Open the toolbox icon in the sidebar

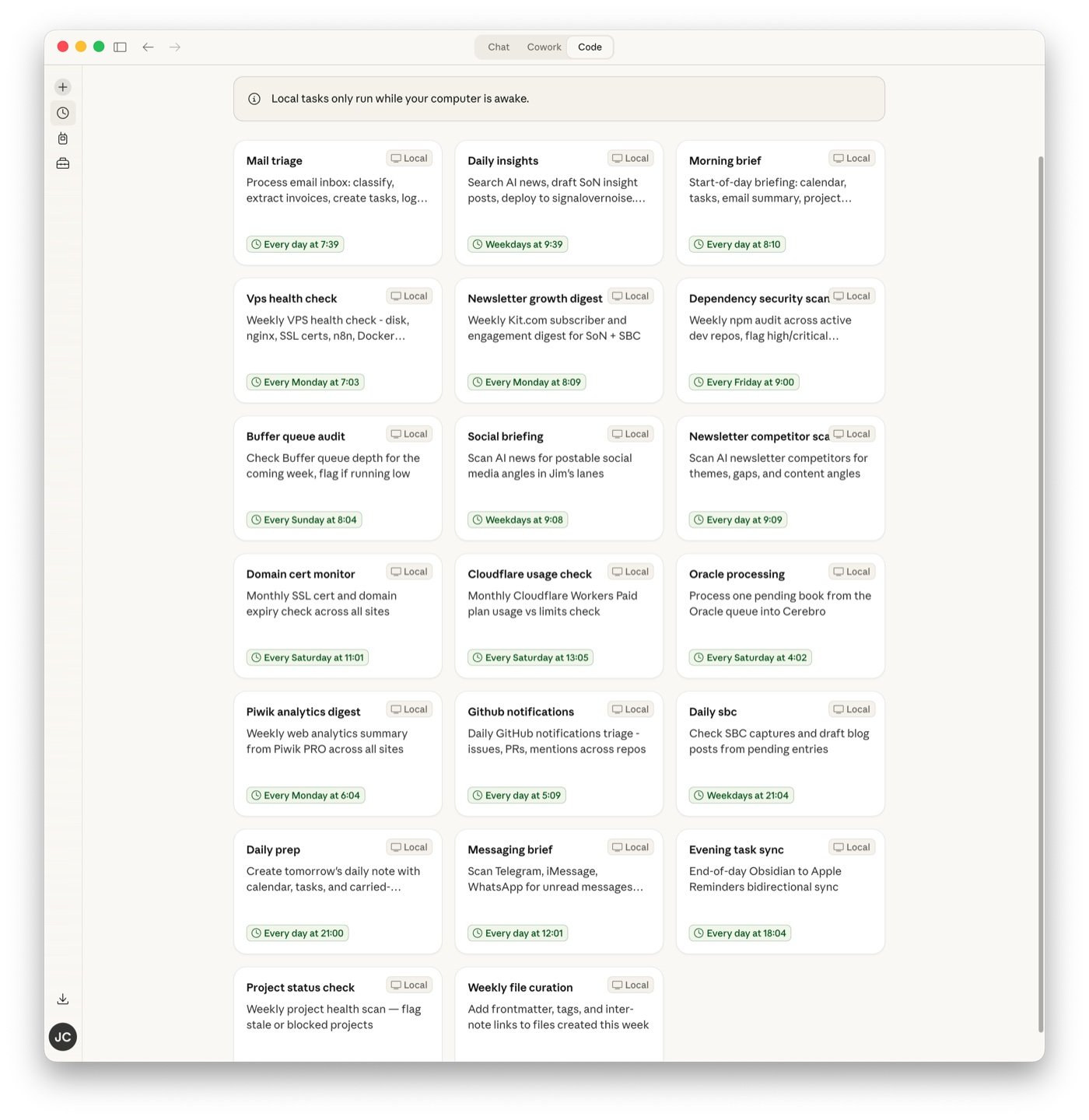point(62,163)
